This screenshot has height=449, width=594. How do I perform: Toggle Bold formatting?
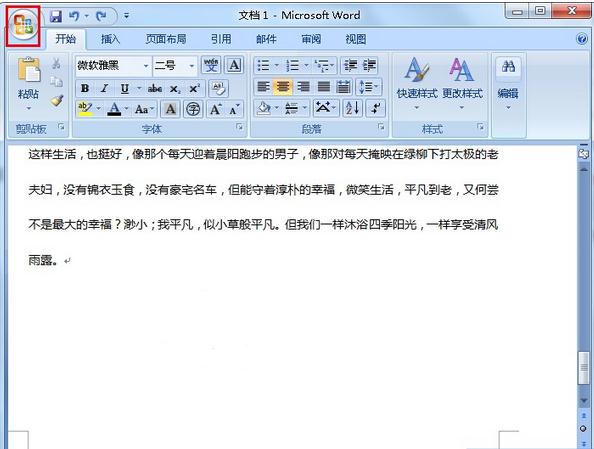[x=85, y=89]
